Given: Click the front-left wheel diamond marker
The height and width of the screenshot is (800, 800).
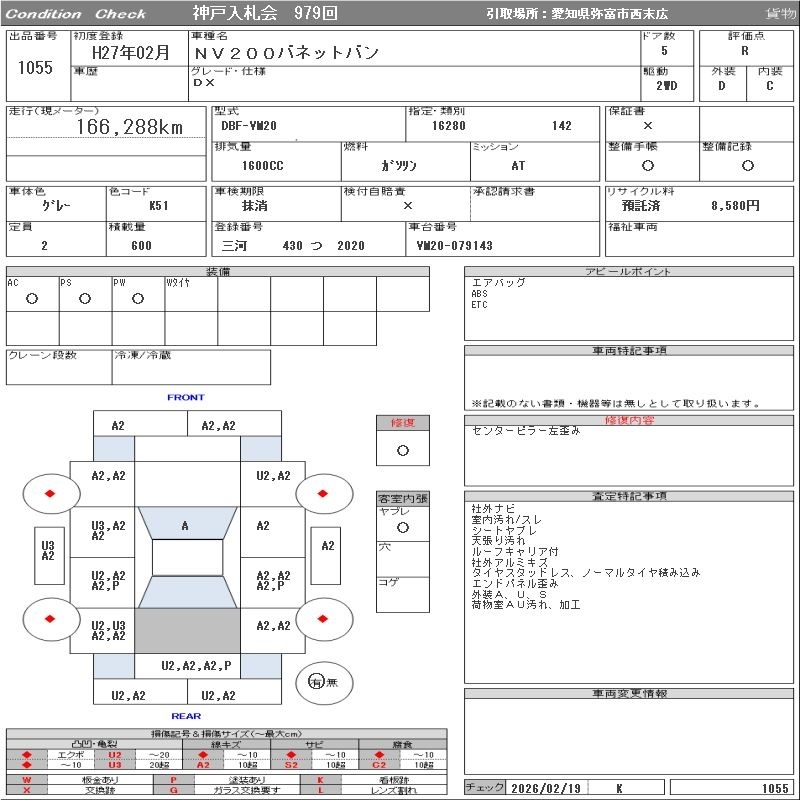Looking at the screenshot, I should 50,493.
